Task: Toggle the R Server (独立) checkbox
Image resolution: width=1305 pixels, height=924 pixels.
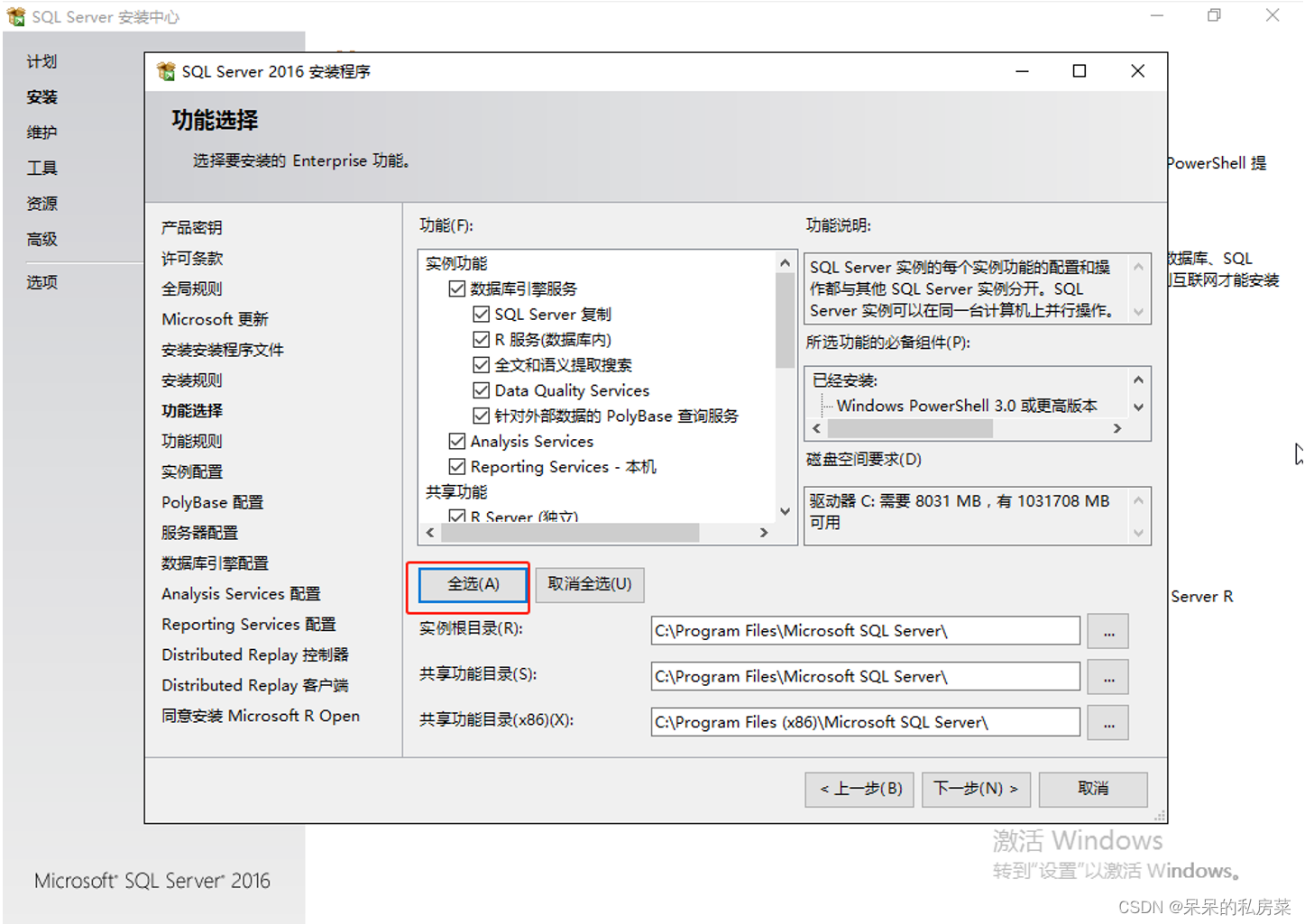Action: tap(457, 517)
